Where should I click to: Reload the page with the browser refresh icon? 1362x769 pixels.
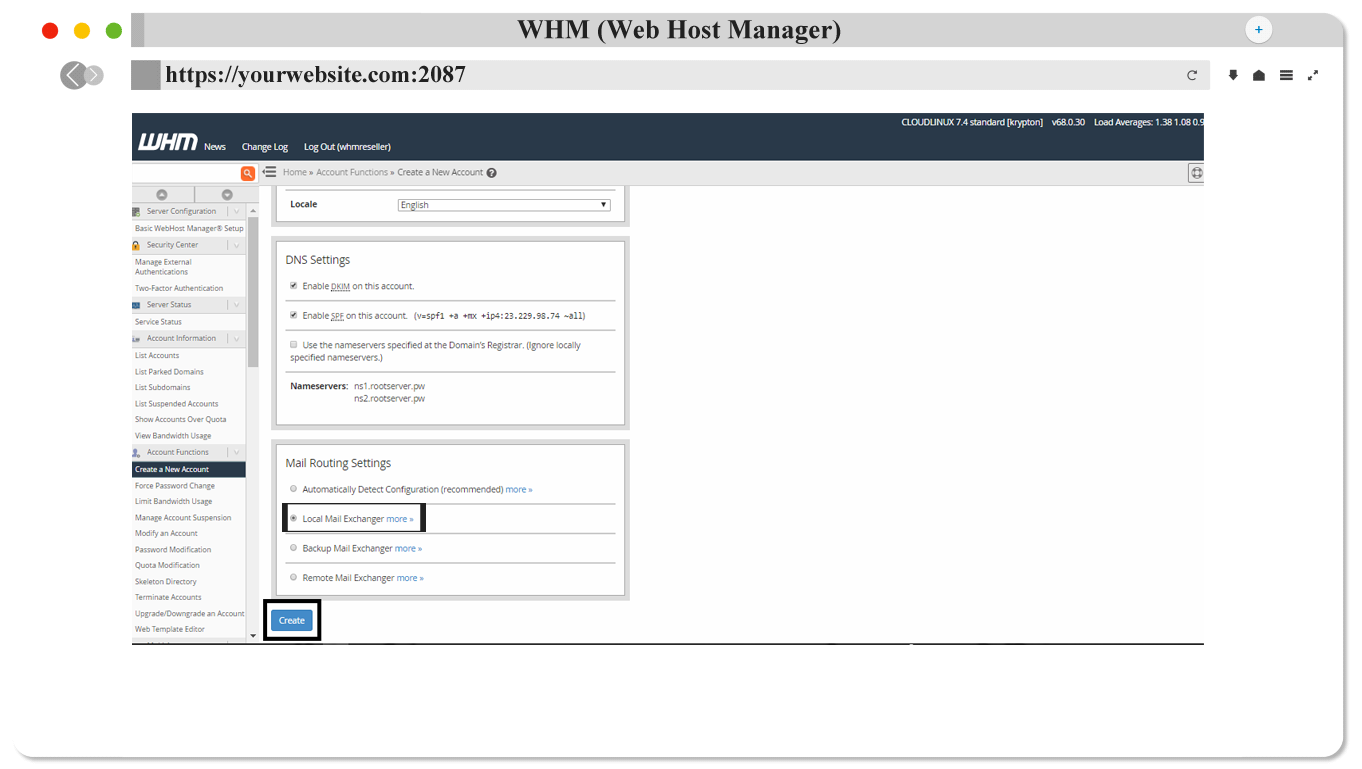point(1192,75)
